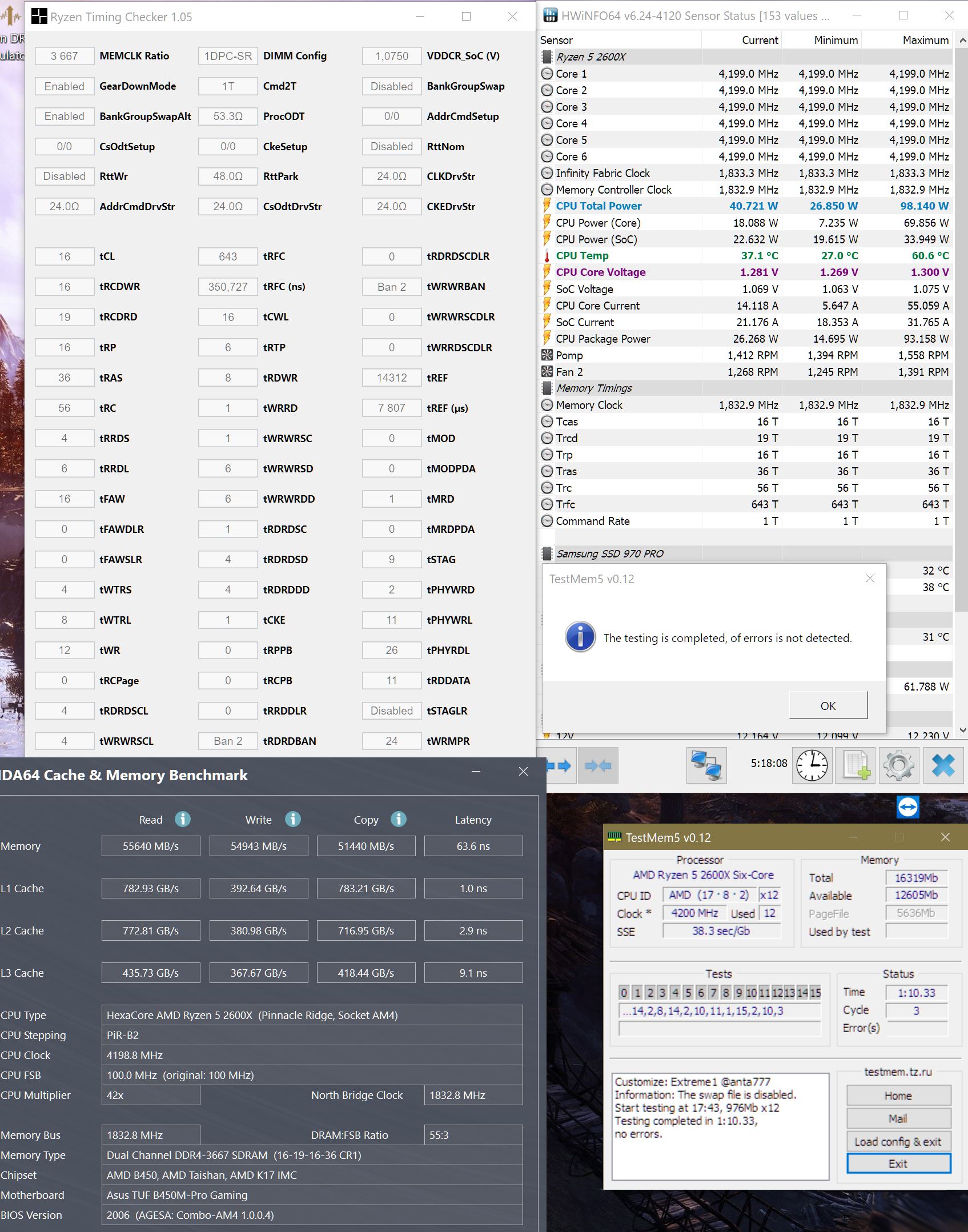Image resolution: width=968 pixels, height=1232 pixels.
Task: Click the info icon next to Read in AIDA64
Action: 183,819
